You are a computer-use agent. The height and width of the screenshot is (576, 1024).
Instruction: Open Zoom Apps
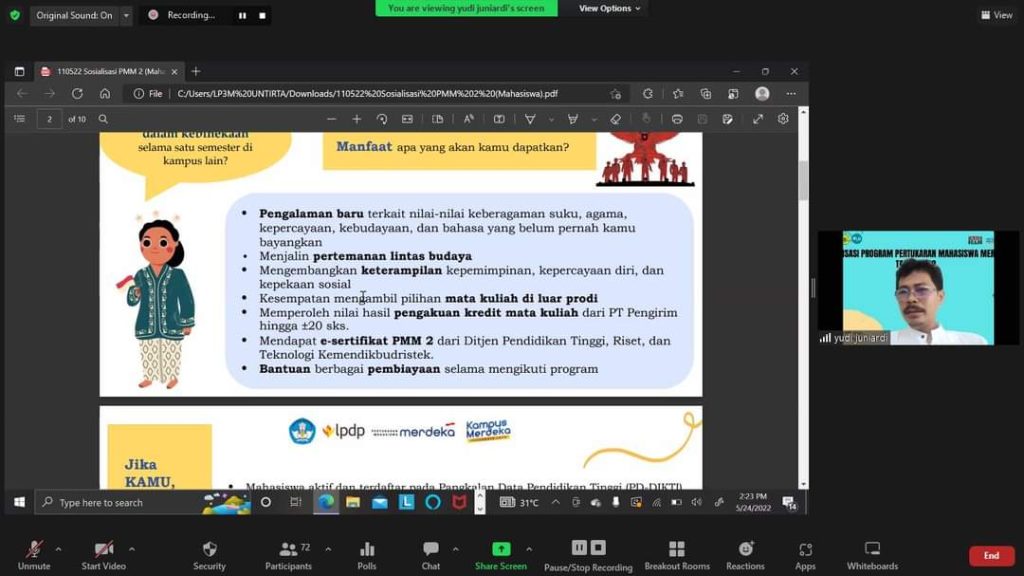805,555
